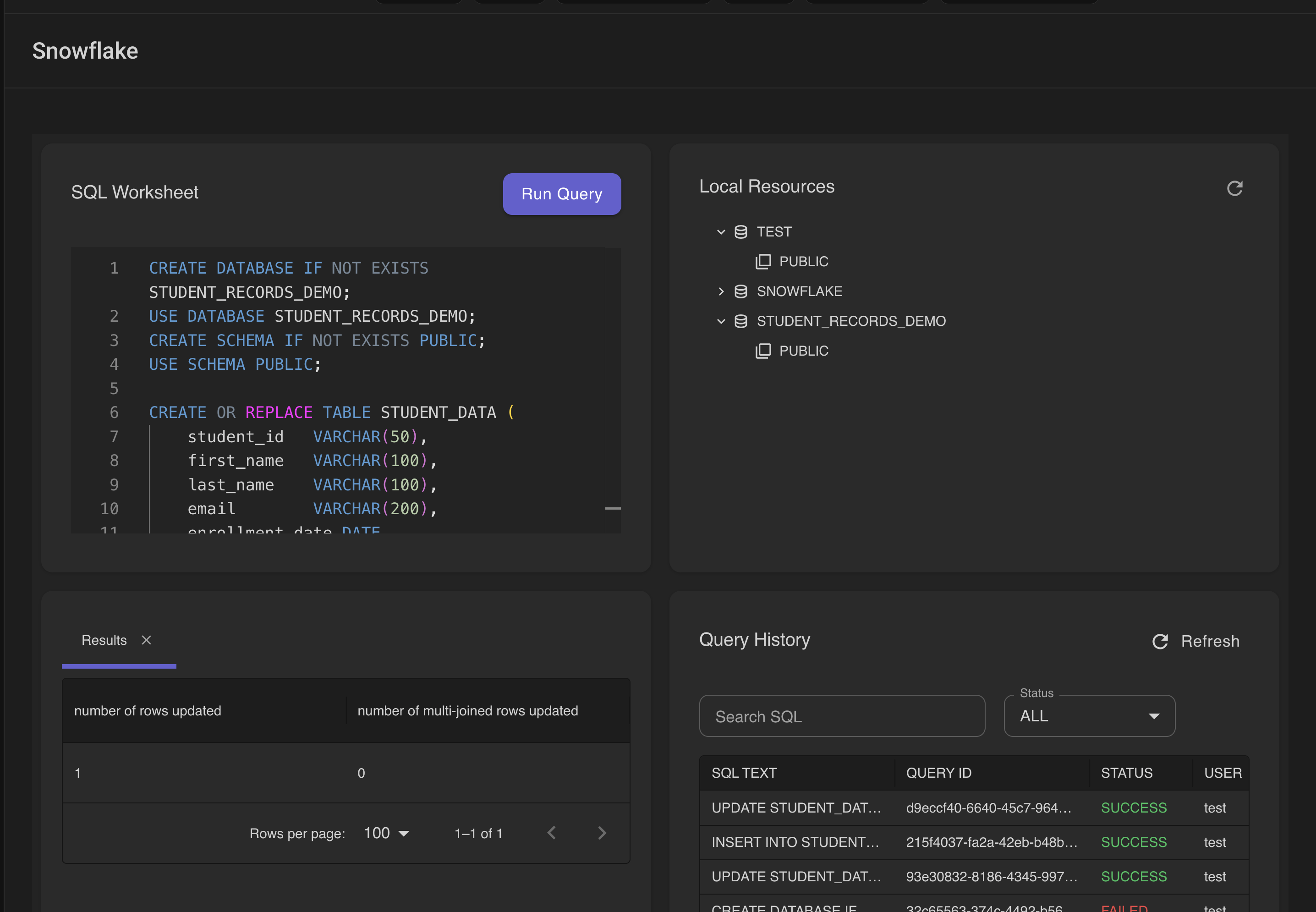Open PUBLIC schema under TEST

pyautogui.click(x=804, y=261)
